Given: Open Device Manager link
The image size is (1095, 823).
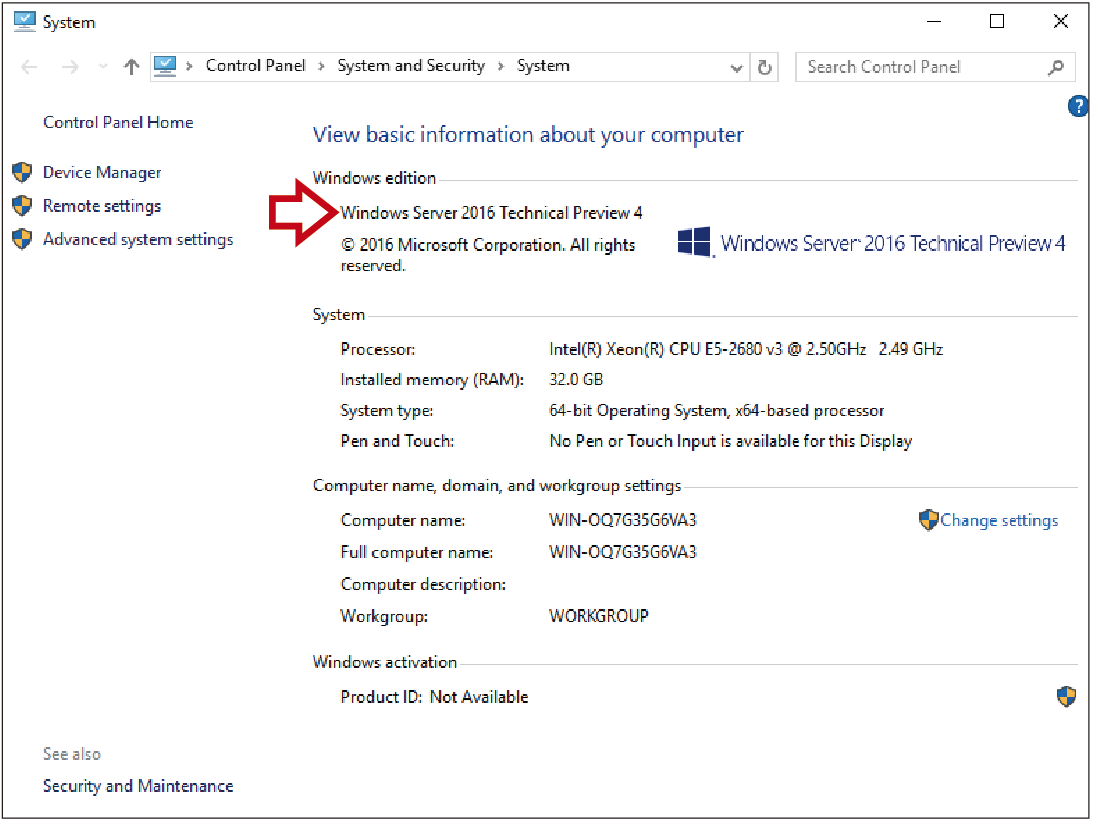Looking at the screenshot, I should point(102,172).
